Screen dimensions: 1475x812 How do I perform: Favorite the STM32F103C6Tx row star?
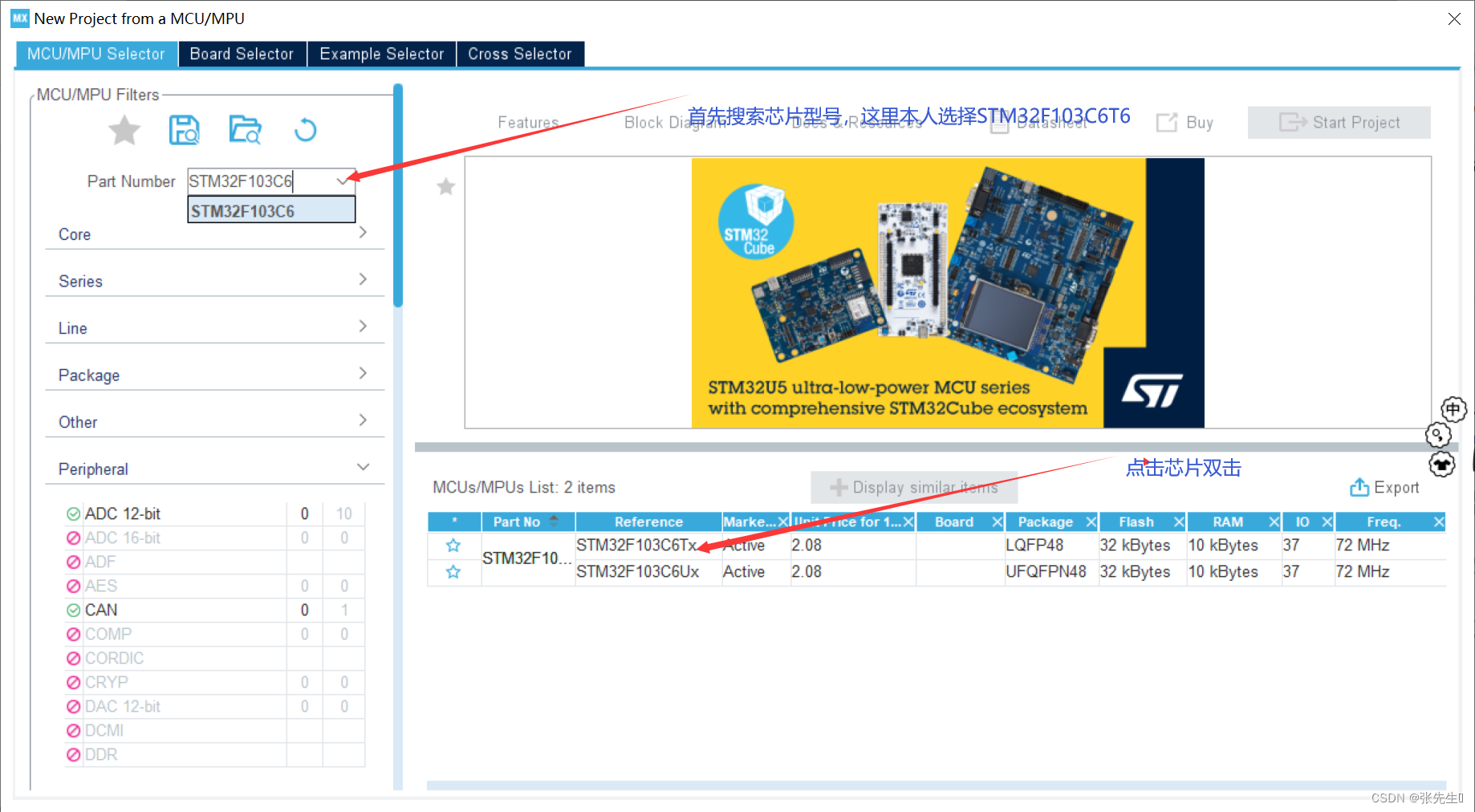(x=453, y=546)
